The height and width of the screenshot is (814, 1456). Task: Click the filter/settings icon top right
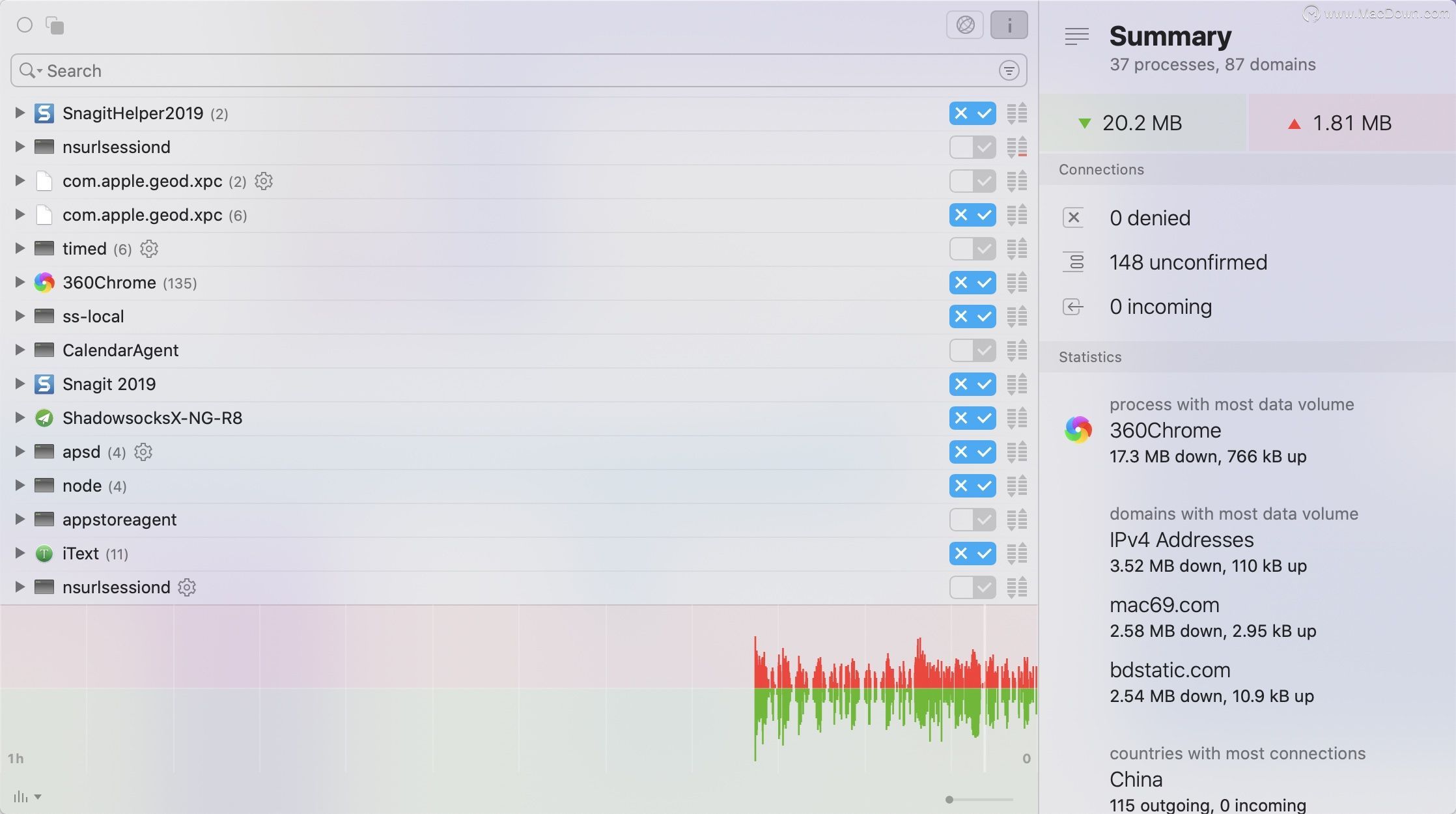coord(1009,70)
